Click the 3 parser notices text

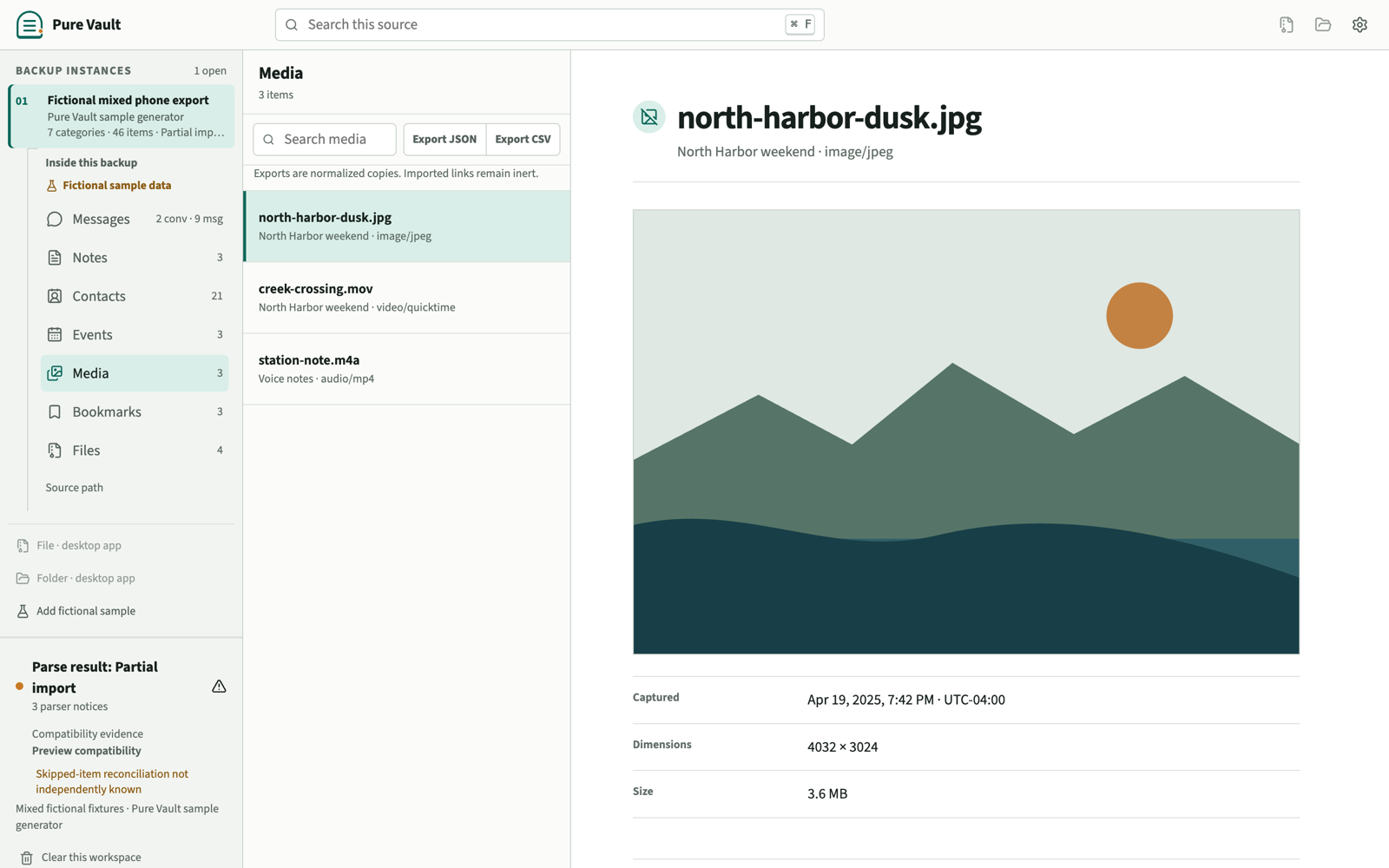[x=70, y=707]
